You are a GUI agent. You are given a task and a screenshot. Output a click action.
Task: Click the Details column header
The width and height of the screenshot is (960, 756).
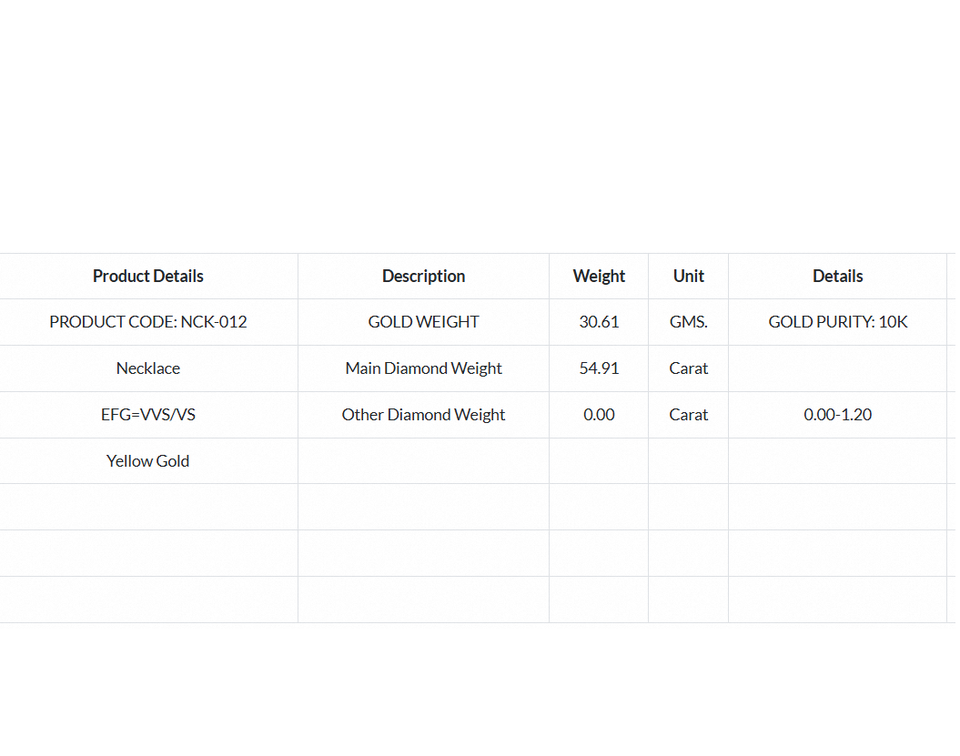[x=838, y=276]
